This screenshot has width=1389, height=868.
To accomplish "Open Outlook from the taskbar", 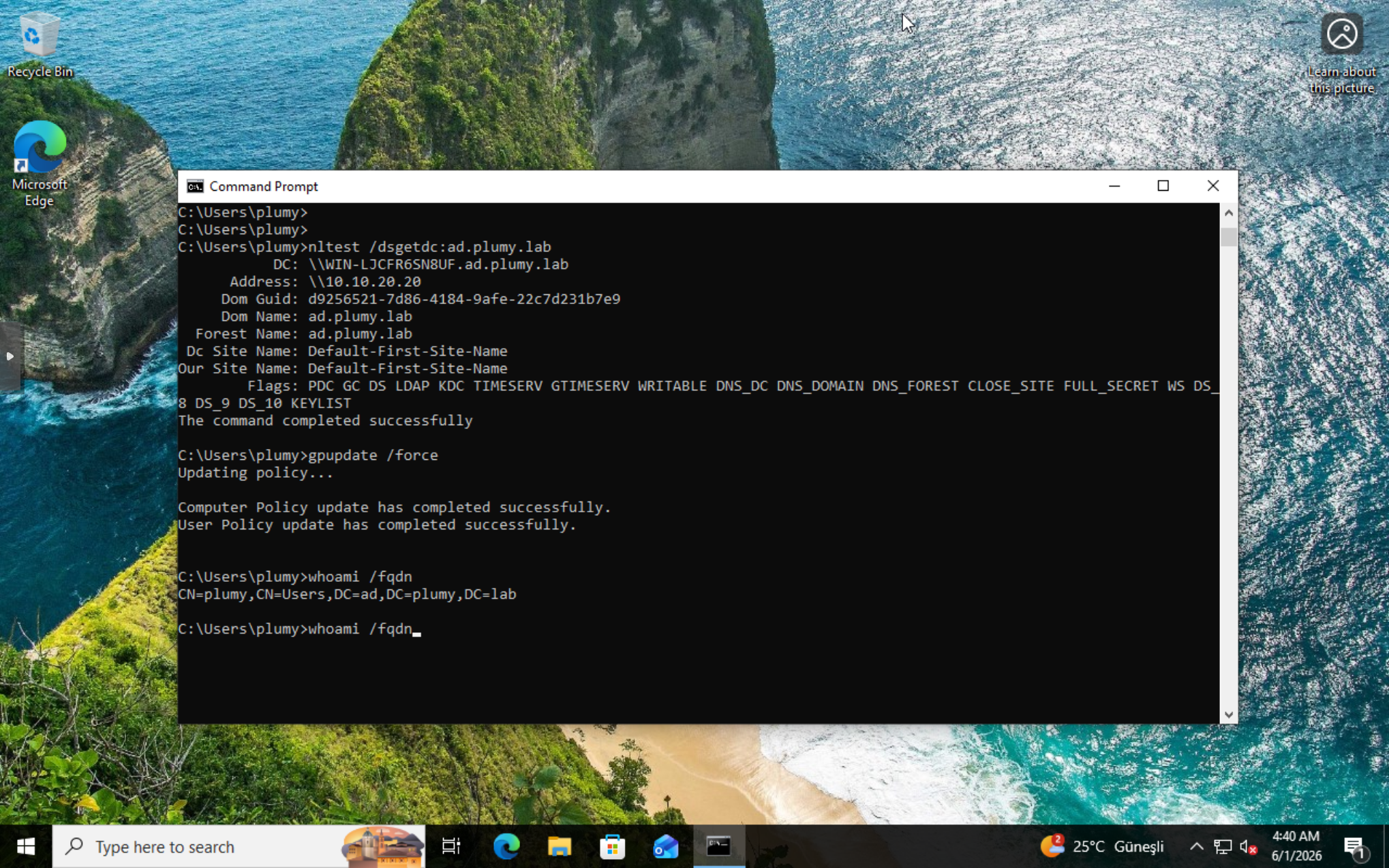I will 665,846.
